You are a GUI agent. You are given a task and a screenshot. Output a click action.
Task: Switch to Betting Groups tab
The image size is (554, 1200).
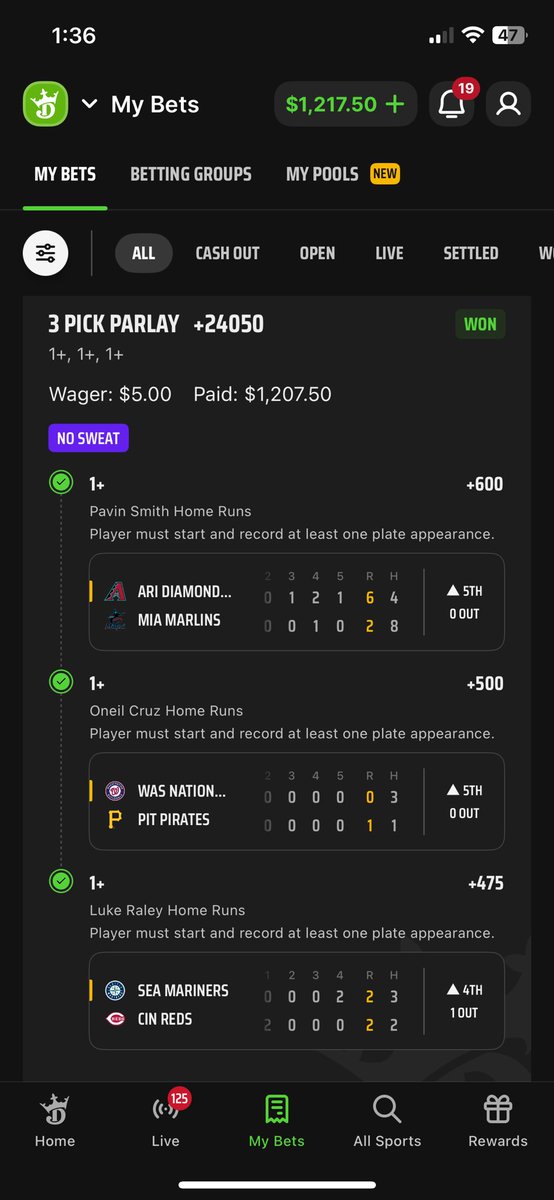(191, 174)
